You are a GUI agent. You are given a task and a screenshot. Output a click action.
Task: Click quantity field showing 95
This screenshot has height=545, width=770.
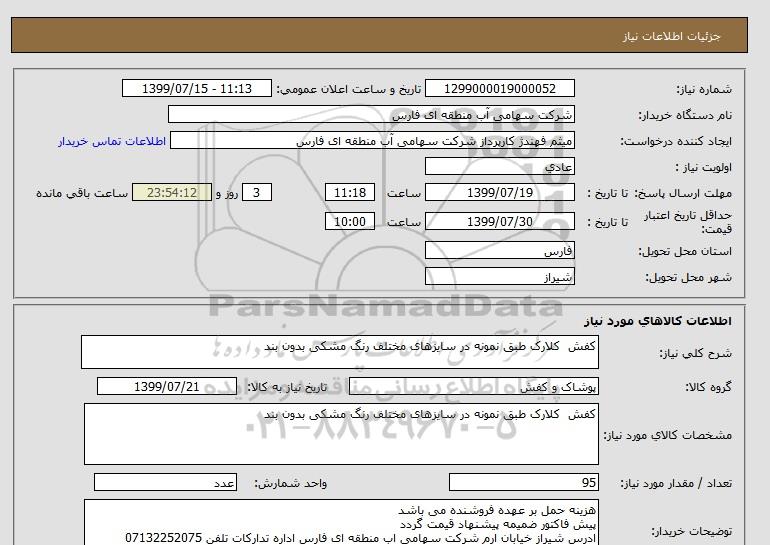(523, 482)
